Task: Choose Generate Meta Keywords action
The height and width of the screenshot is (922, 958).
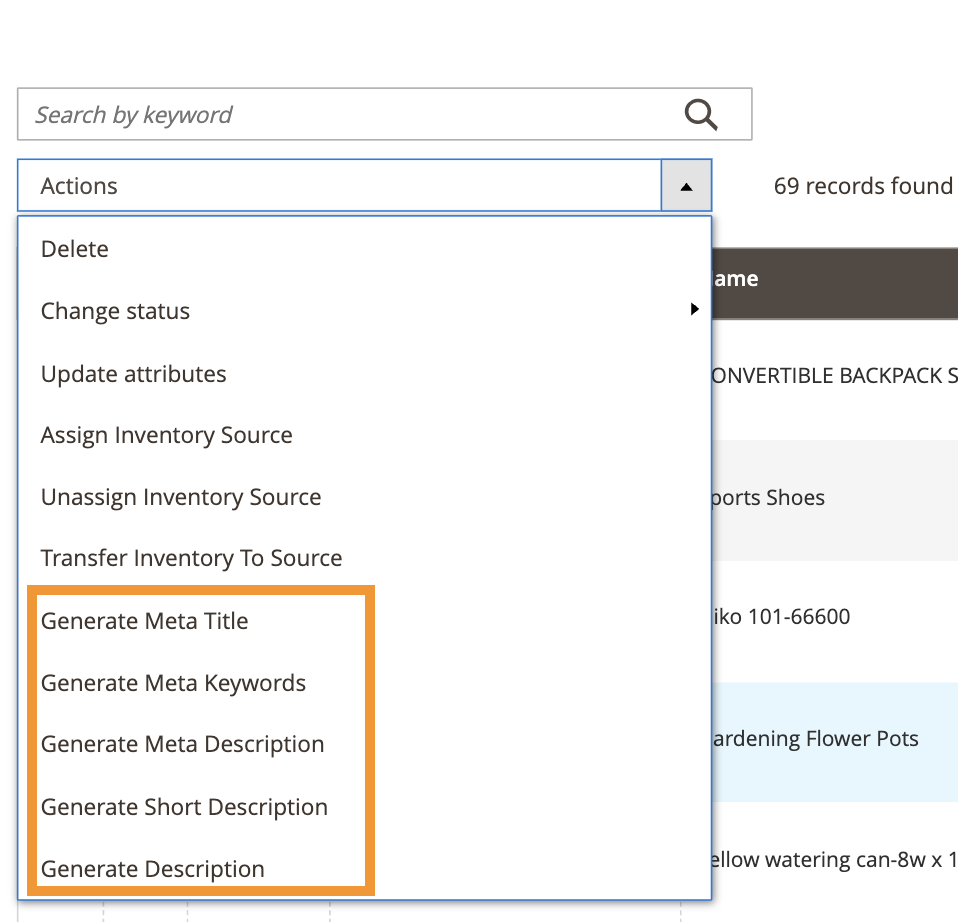Action: tap(174, 683)
